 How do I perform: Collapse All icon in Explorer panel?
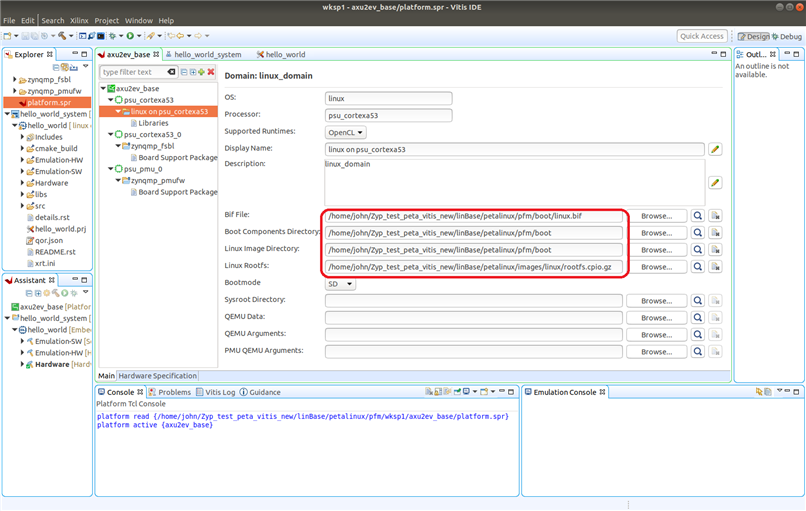coord(56,67)
